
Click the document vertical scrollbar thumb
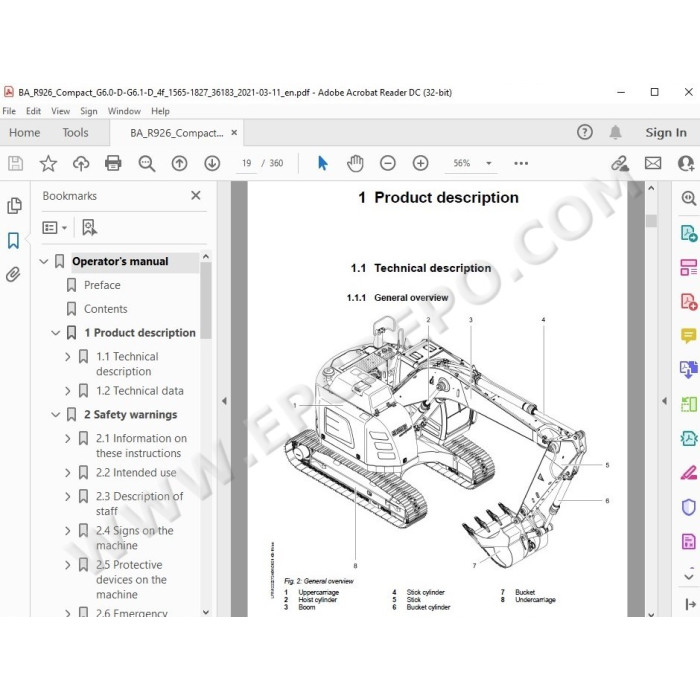pyautogui.click(x=651, y=221)
